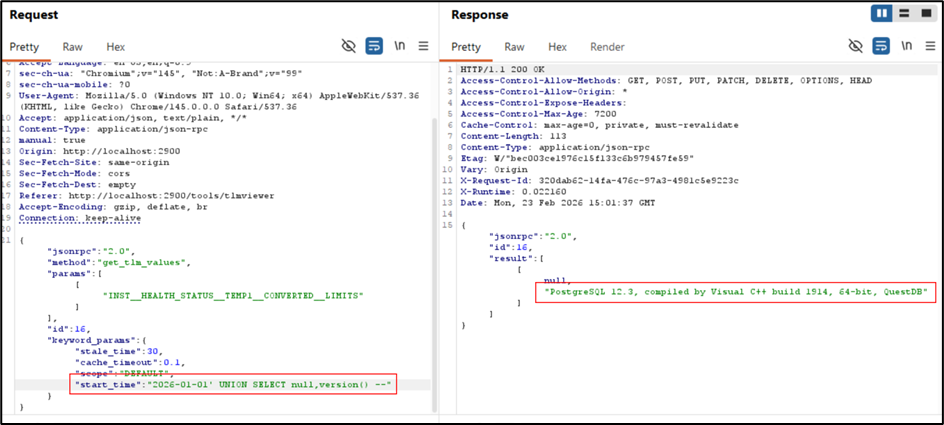The width and height of the screenshot is (944, 425).
Task: Click the Cache-Control header line
Action: (x=599, y=125)
